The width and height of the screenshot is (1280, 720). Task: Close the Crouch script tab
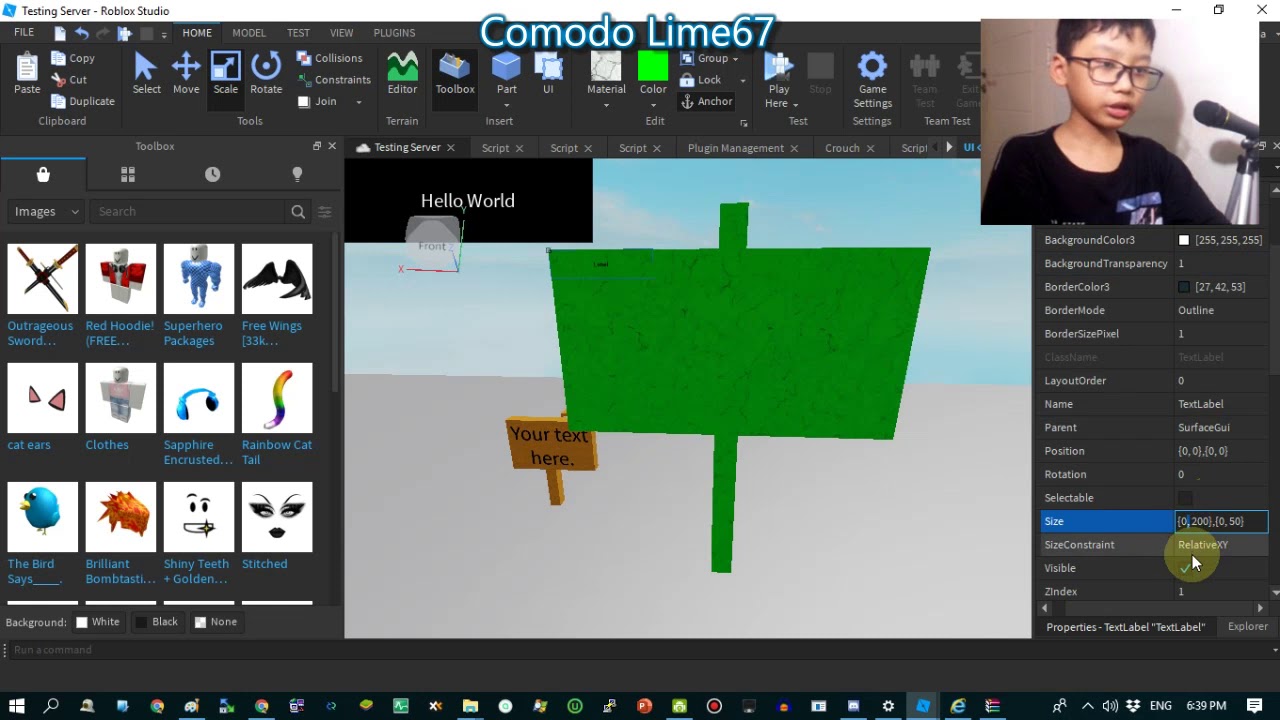pos(870,148)
